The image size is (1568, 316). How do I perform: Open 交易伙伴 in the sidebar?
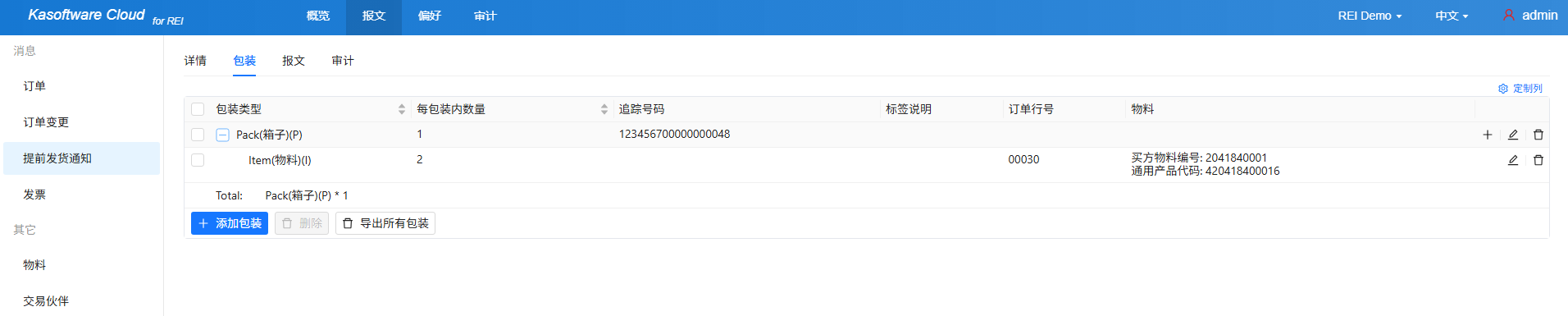82,301
